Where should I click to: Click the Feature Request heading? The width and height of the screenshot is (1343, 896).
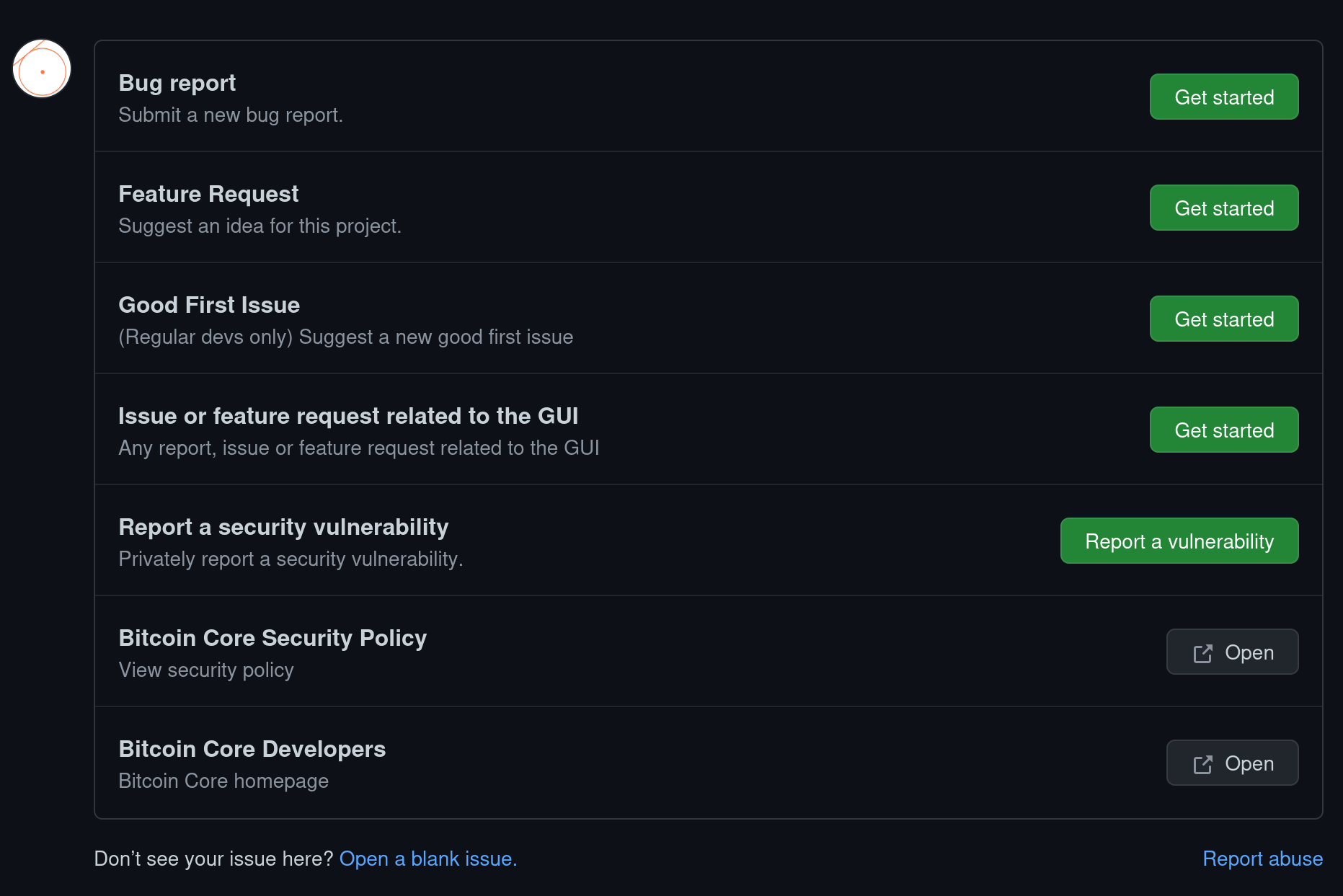pos(208,194)
